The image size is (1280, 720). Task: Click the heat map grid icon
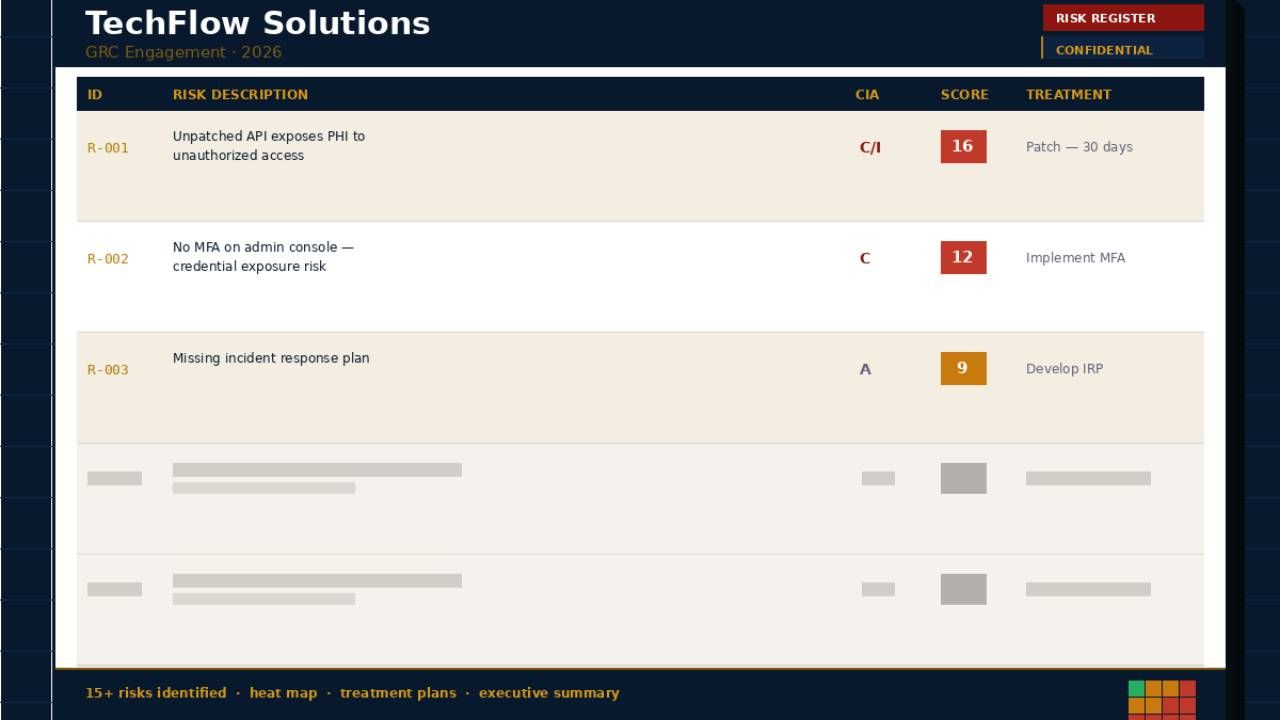point(1162,700)
